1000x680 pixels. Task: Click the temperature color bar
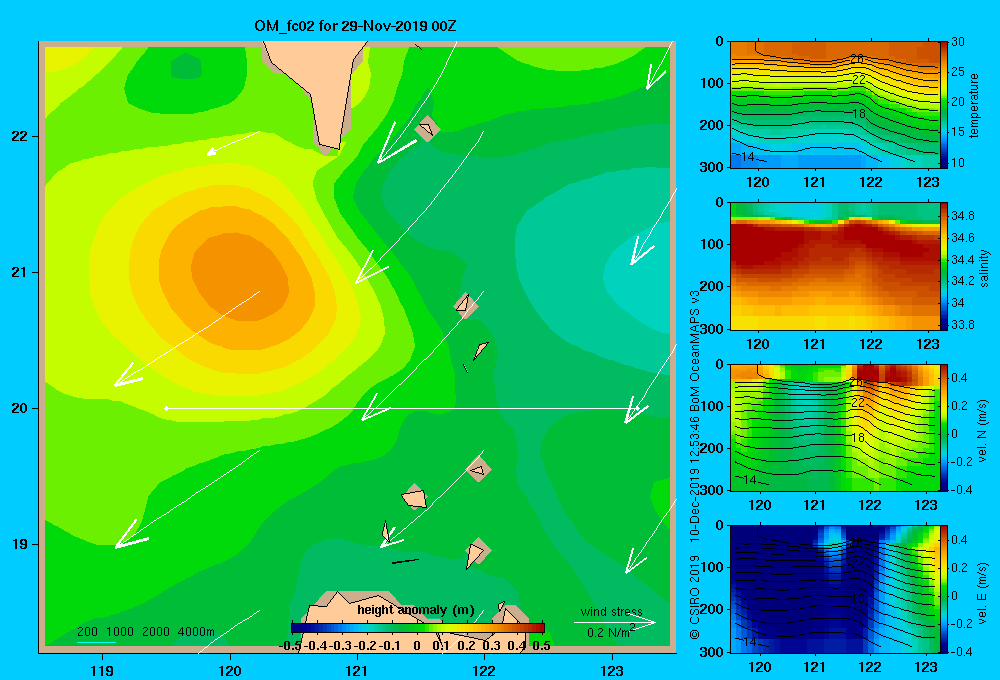944,105
